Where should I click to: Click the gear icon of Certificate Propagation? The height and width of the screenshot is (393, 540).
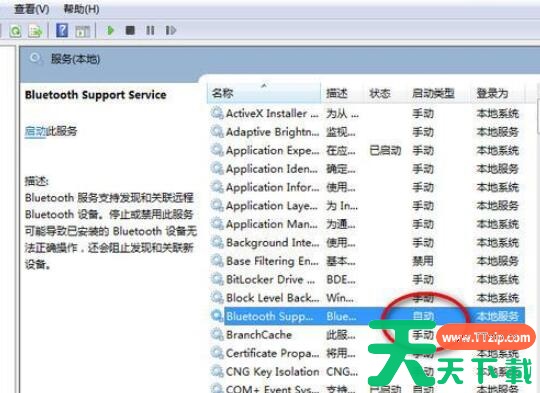point(217,353)
